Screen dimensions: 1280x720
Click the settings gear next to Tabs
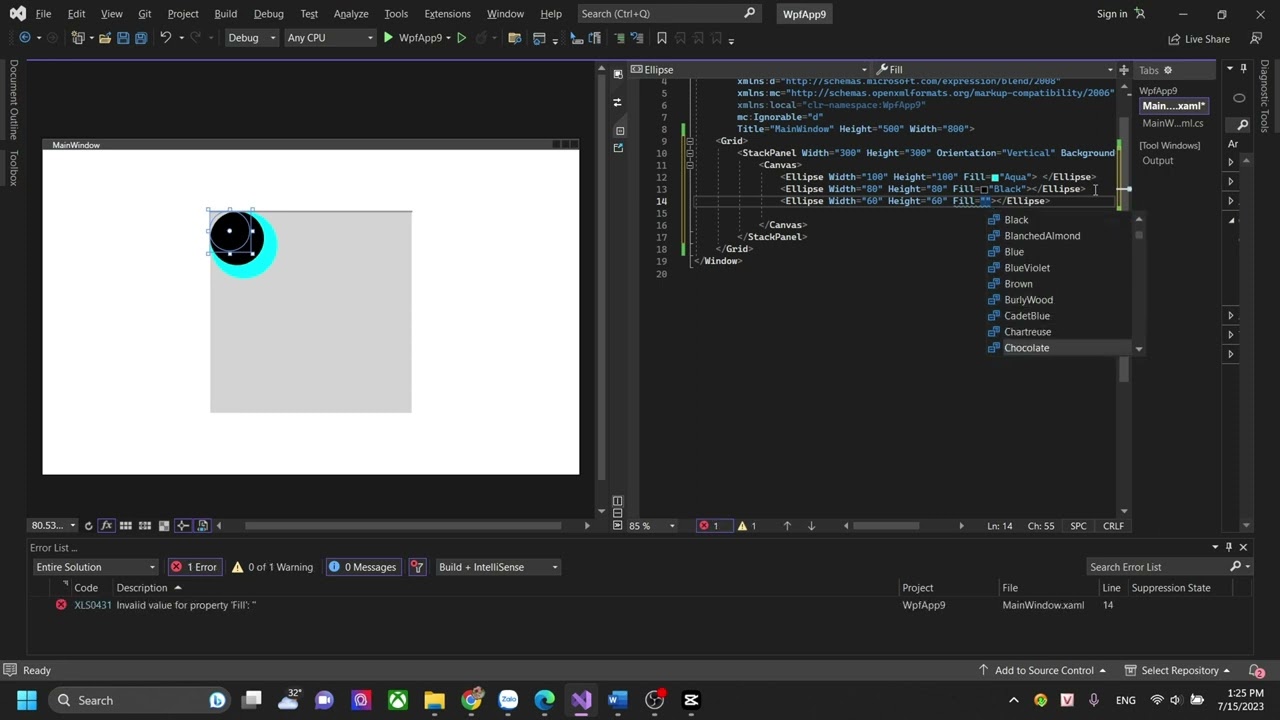point(1167,70)
